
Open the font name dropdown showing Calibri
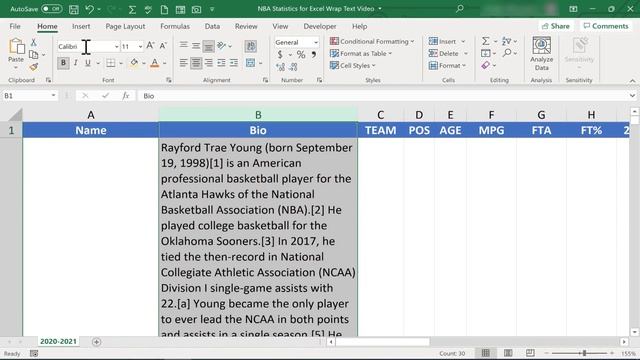coord(116,47)
